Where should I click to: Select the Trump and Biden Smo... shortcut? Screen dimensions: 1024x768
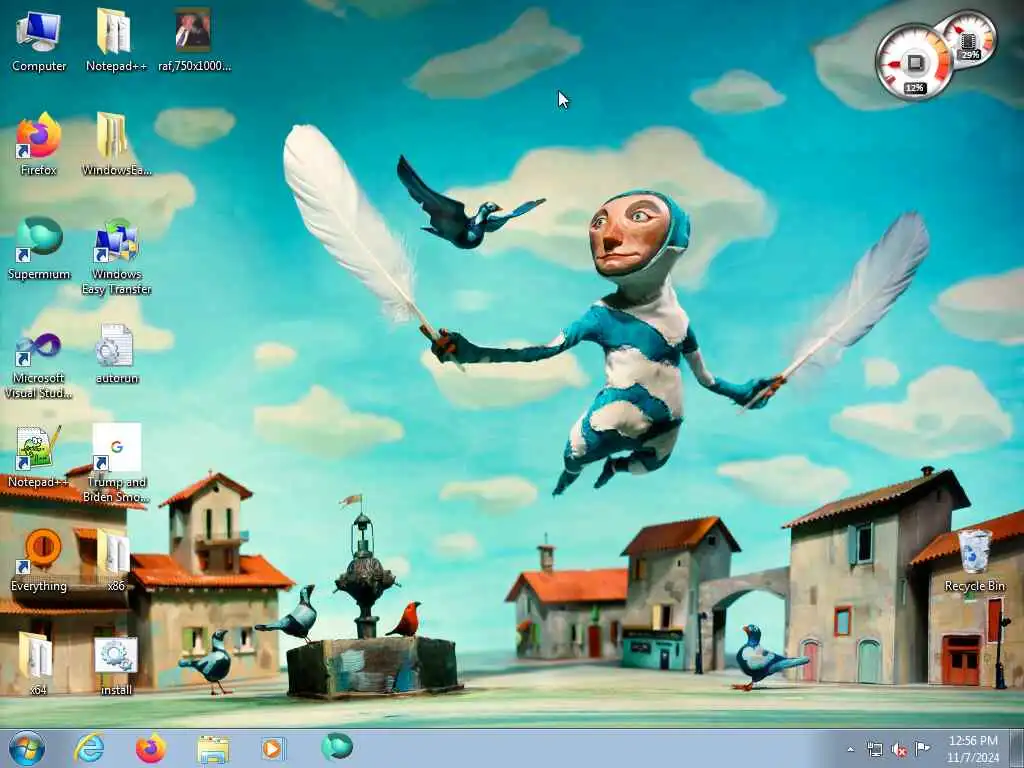pyautogui.click(x=116, y=464)
